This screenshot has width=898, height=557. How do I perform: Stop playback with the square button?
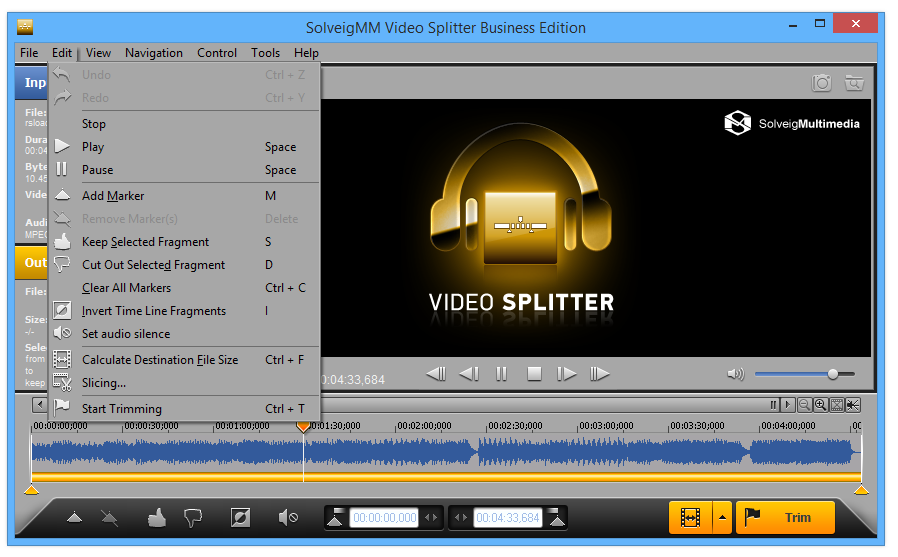(534, 374)
